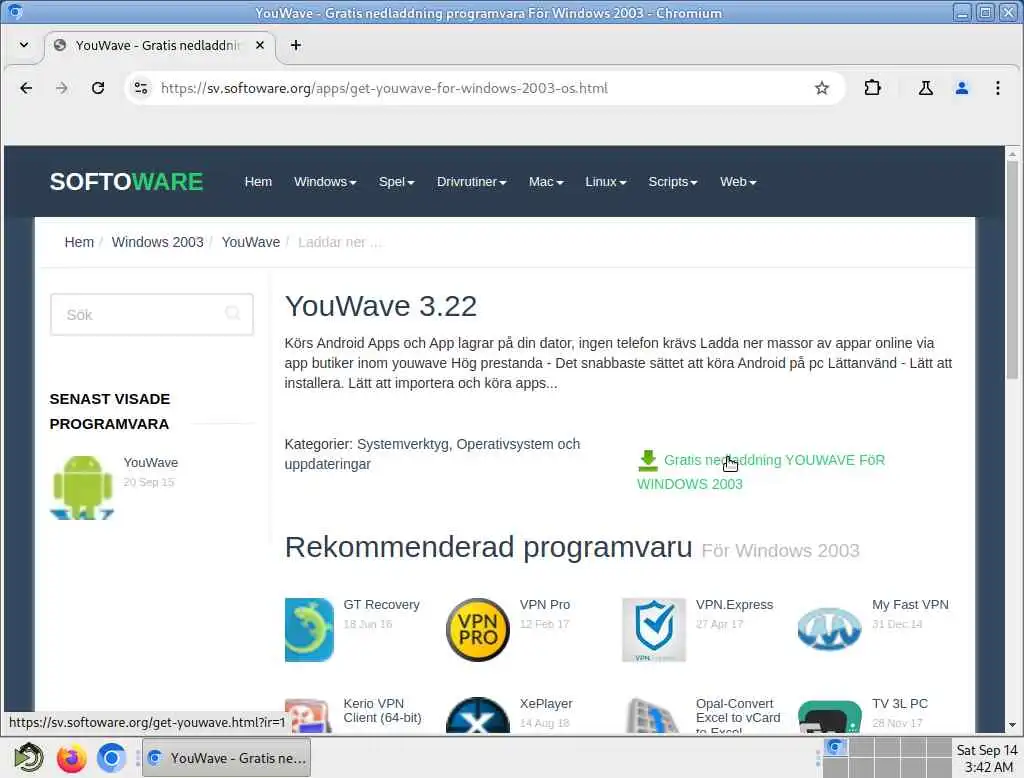The height and width of the screenshot is (778, 1024).
Task: Open the user profile icon
Action: click(x=961, y=88)
